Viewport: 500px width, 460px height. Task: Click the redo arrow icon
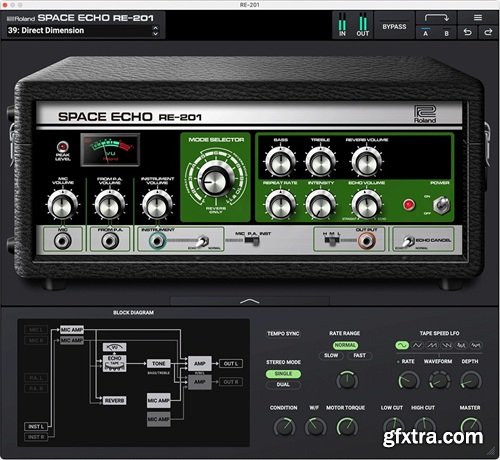pos(488,32)
